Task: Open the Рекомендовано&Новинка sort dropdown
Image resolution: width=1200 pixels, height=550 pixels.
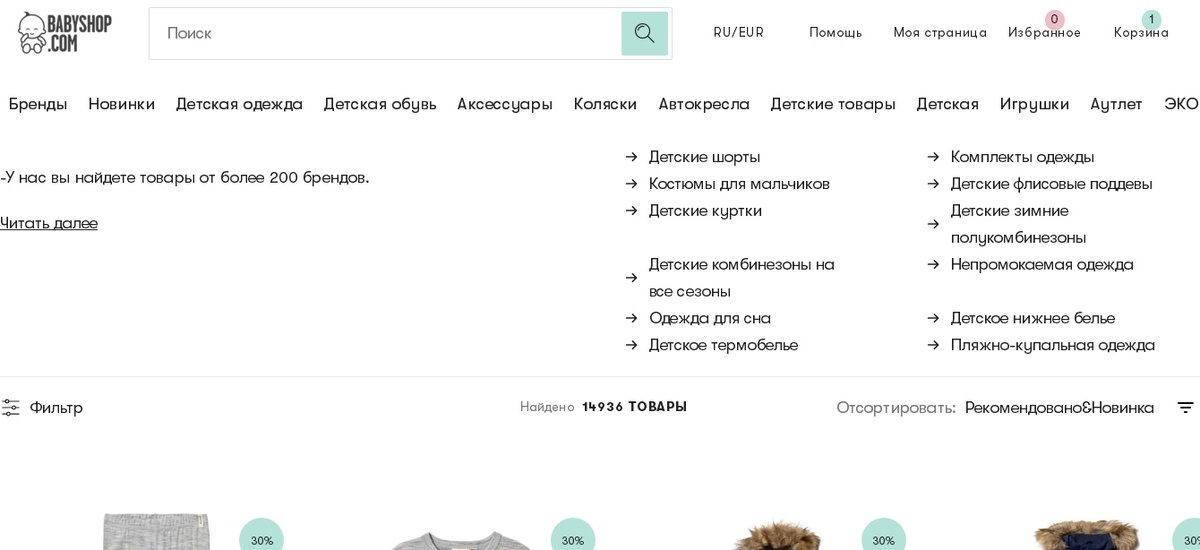Action: [x=1059, y=407]
